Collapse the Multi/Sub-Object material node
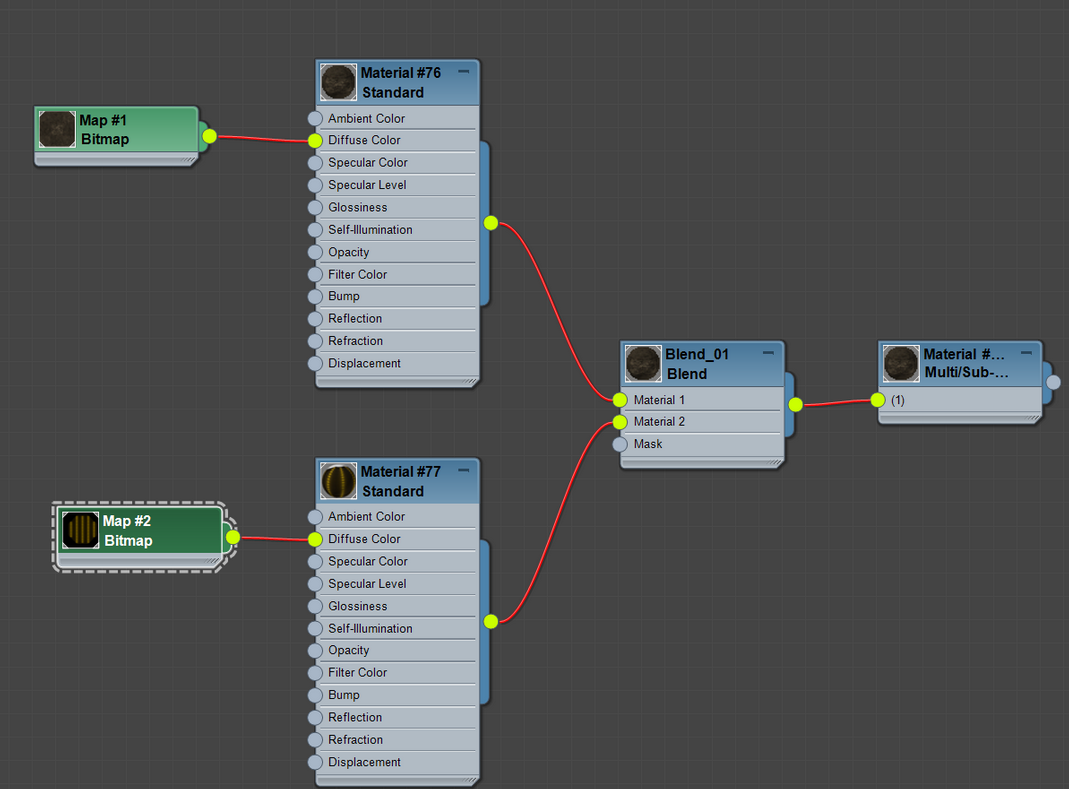This screenshot has height=789, width=1069. tap(1024, 352)
